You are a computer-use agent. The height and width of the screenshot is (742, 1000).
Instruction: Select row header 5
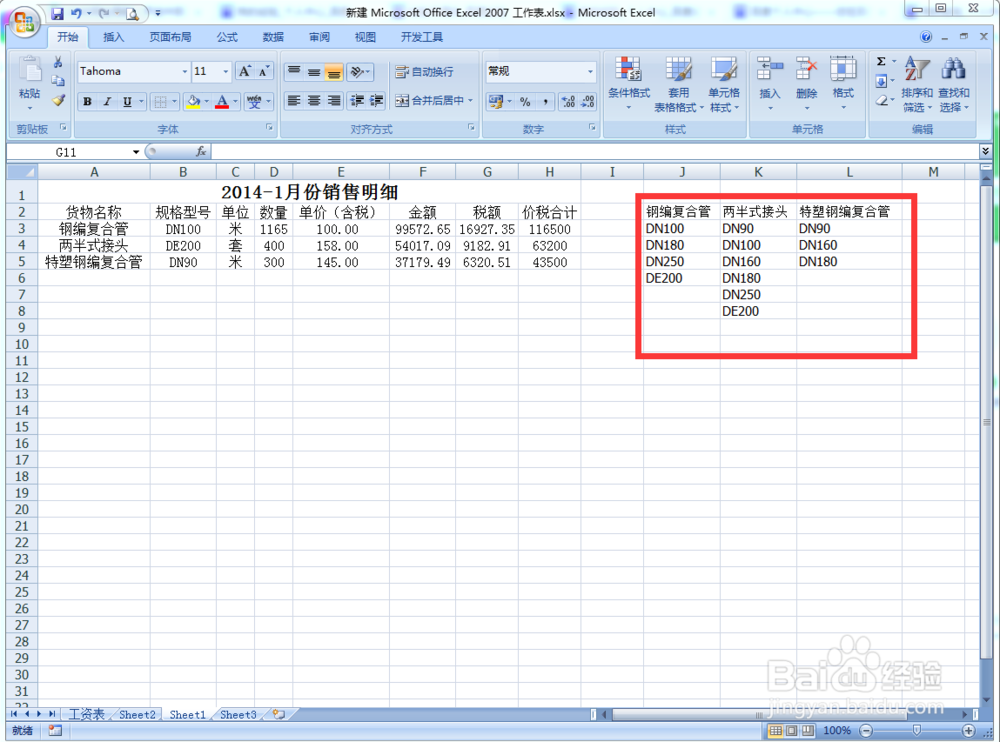[22, 262]
